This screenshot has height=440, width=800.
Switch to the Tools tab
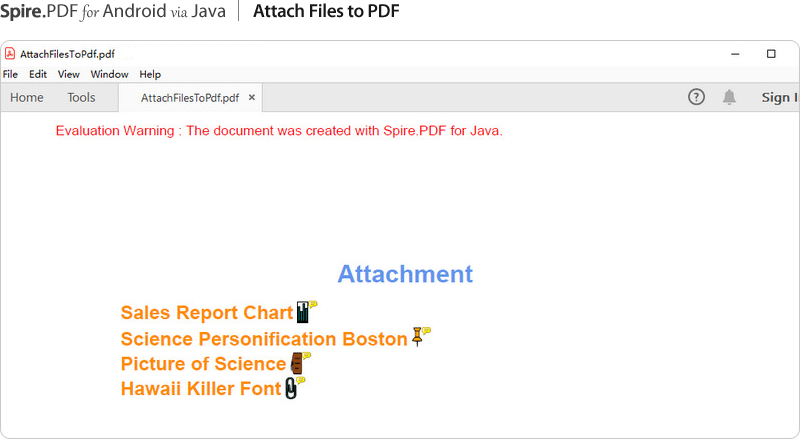pyautogui.click(x=81, y=98)
